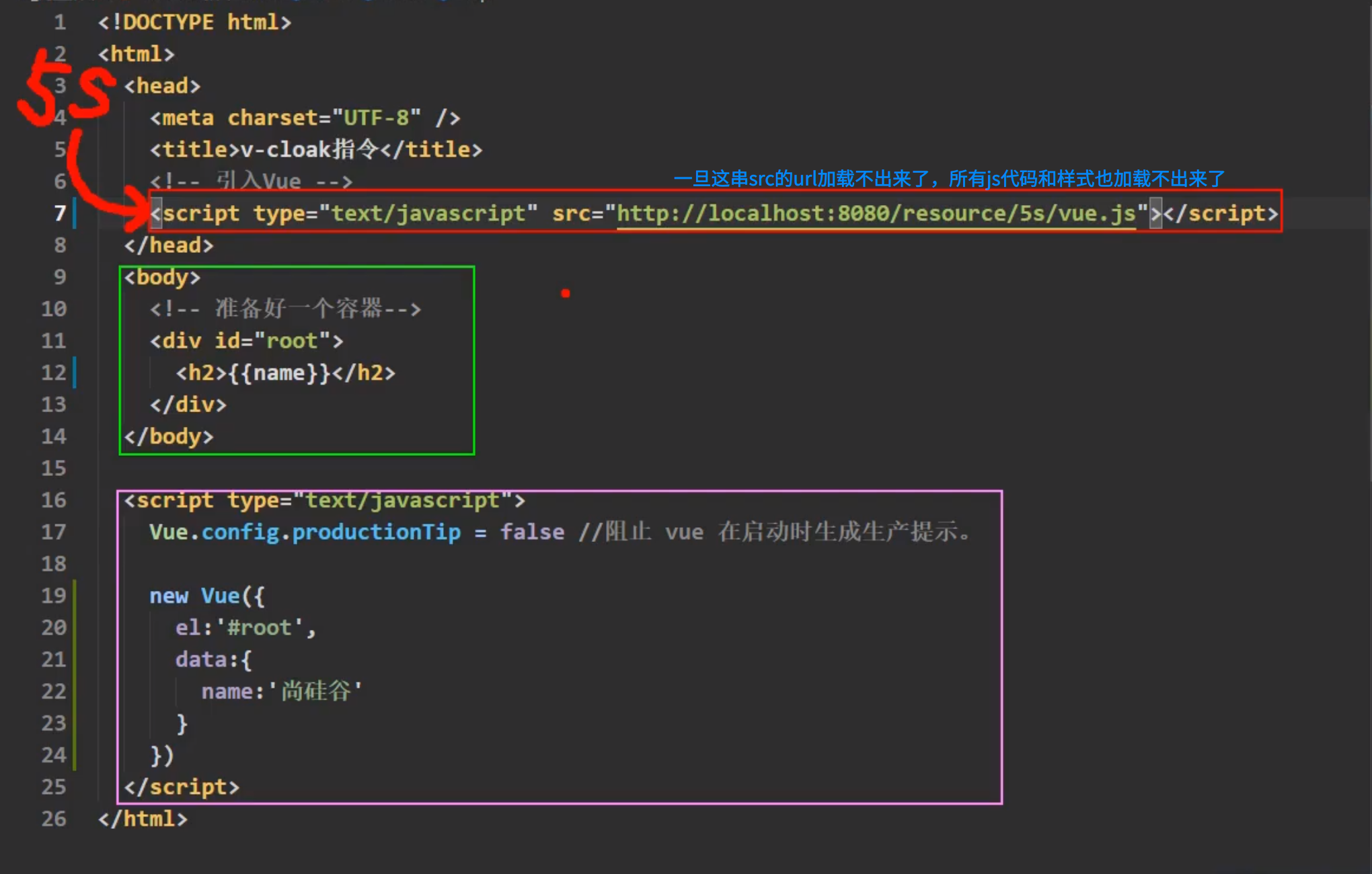Click line number 12 in gutter
Viewport: 1372px width, 874px height.
click(x=54, y=373)
